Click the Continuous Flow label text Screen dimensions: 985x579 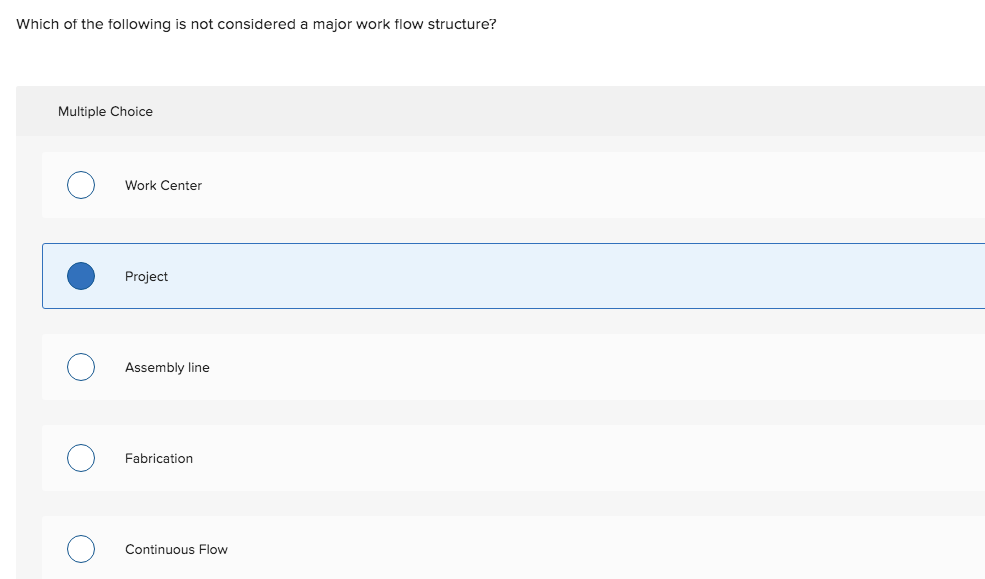coord(176,549)
